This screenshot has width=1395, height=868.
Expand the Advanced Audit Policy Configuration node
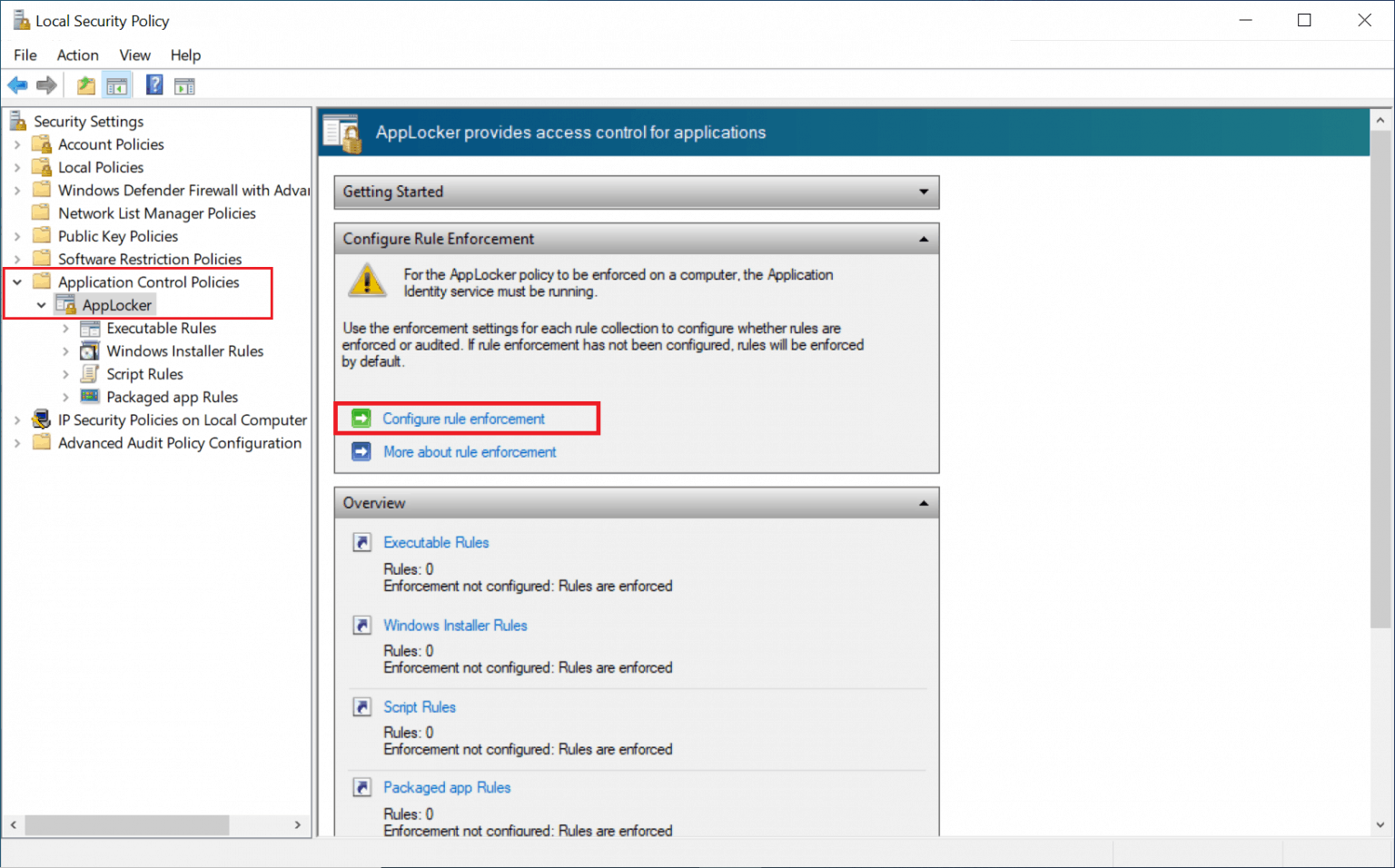point(17,443)
